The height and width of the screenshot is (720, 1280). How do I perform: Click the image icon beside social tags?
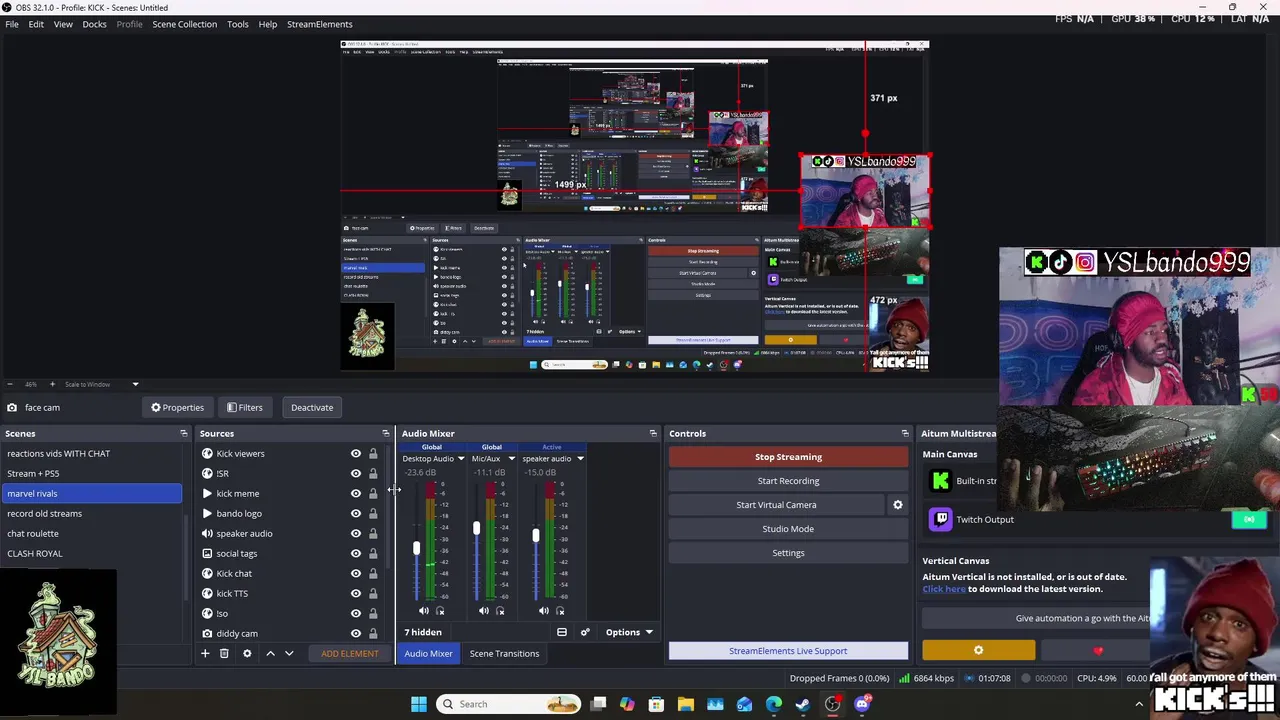pos(207,553)
